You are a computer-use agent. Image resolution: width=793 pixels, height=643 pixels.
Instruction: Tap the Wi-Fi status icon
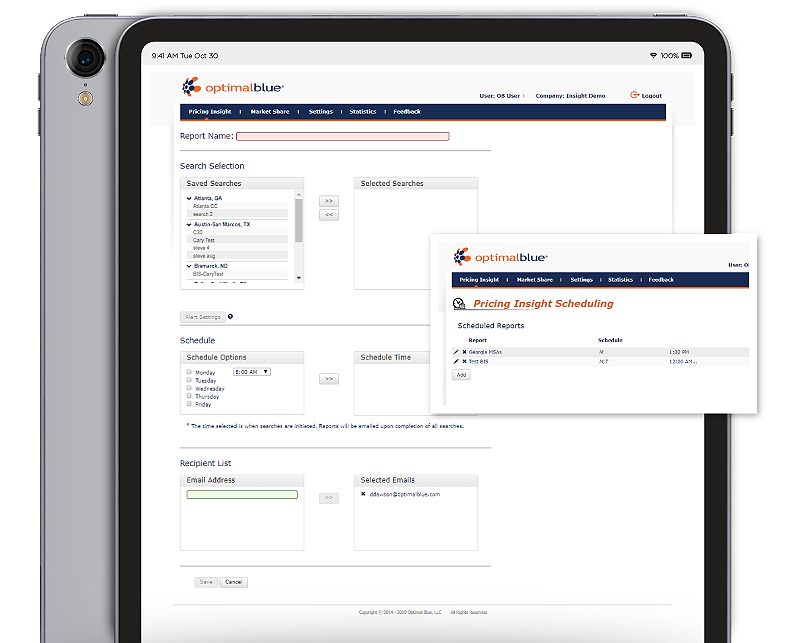point(653,55)
